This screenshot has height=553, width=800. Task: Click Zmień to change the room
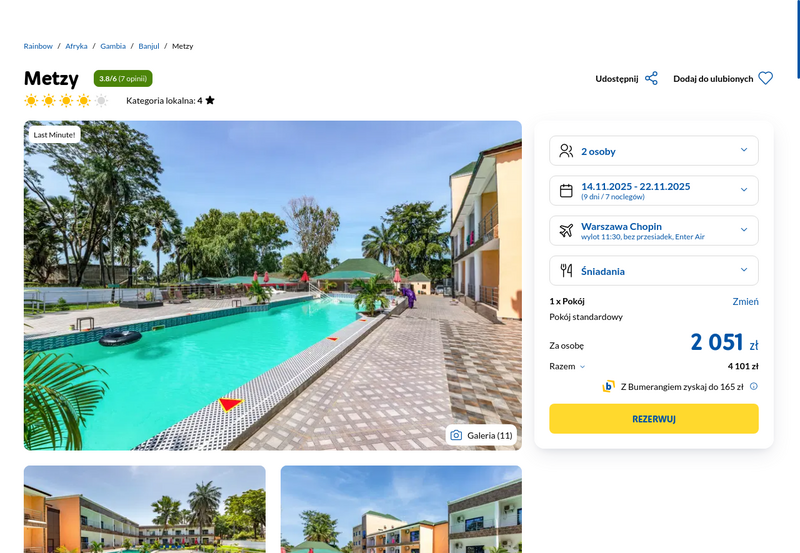[745, 301]
